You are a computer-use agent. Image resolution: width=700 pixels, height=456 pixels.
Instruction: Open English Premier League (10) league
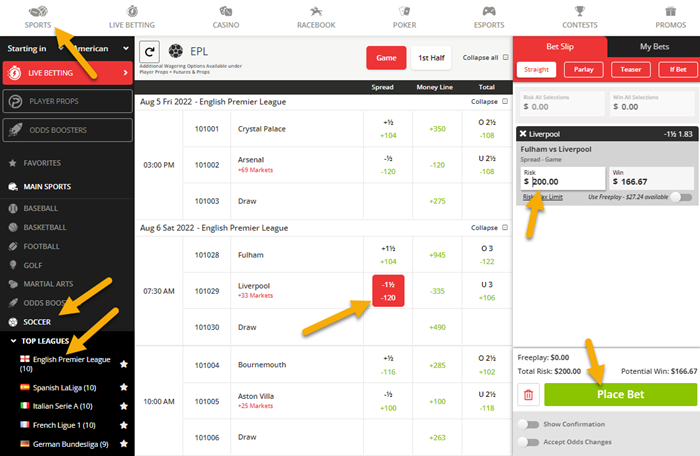point(65,364)
